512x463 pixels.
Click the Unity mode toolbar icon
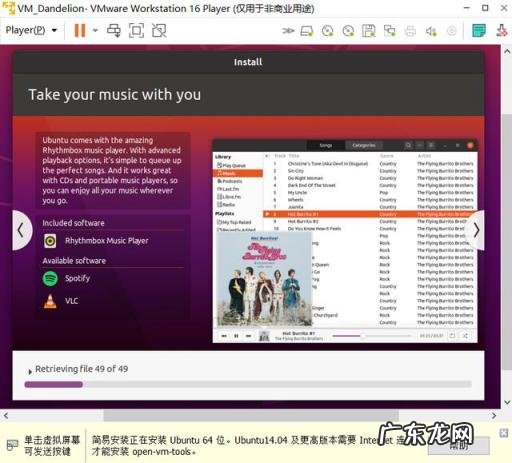coord(159,31)
